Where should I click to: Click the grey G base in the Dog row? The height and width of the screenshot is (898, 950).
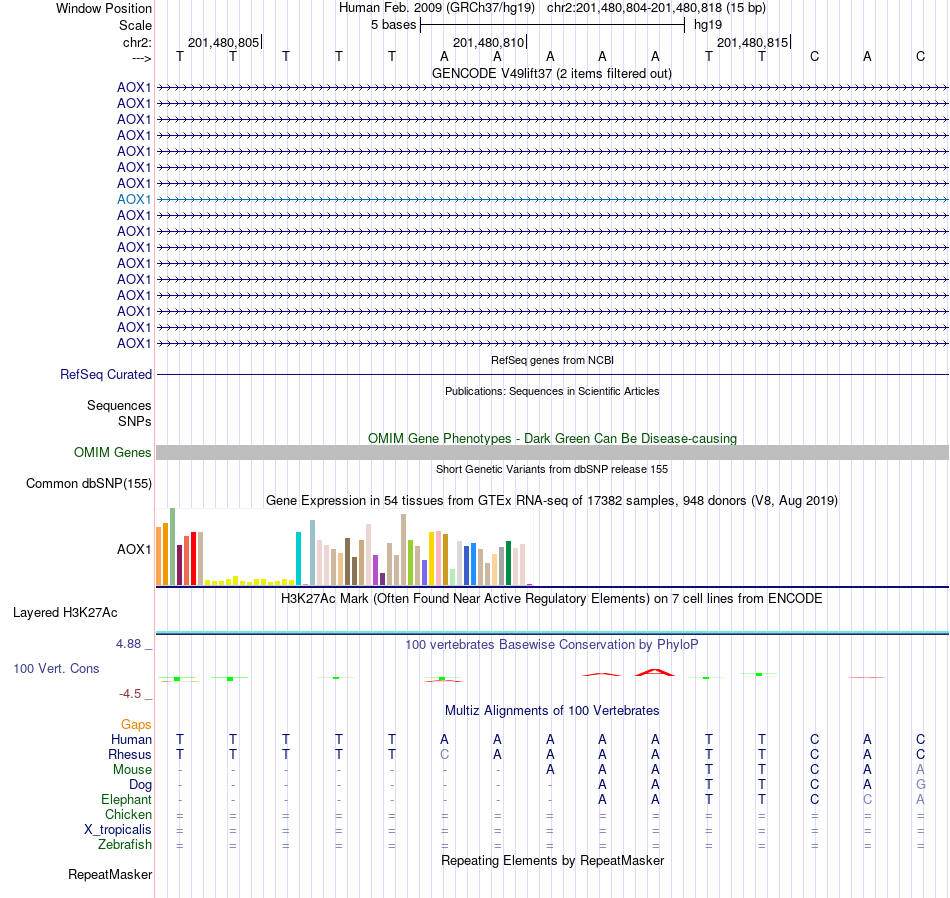click(920, 785)
